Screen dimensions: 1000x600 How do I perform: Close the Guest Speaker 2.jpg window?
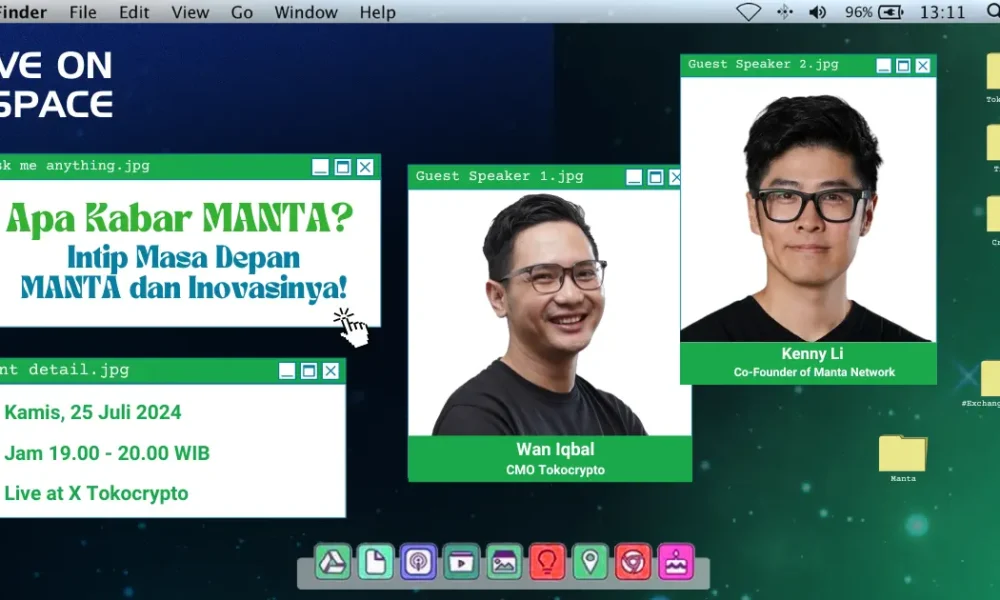click(923, 66)
